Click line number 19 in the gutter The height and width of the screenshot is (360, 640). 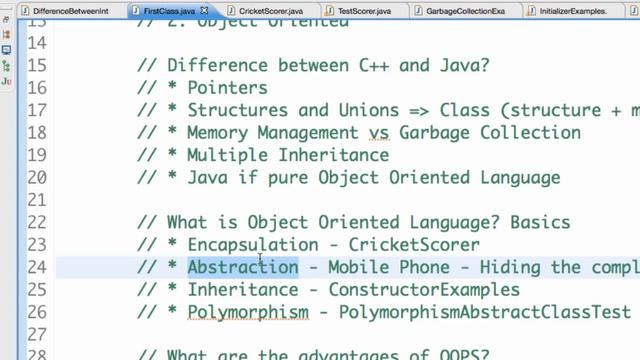pyautogui.click(x=37, y=155)
